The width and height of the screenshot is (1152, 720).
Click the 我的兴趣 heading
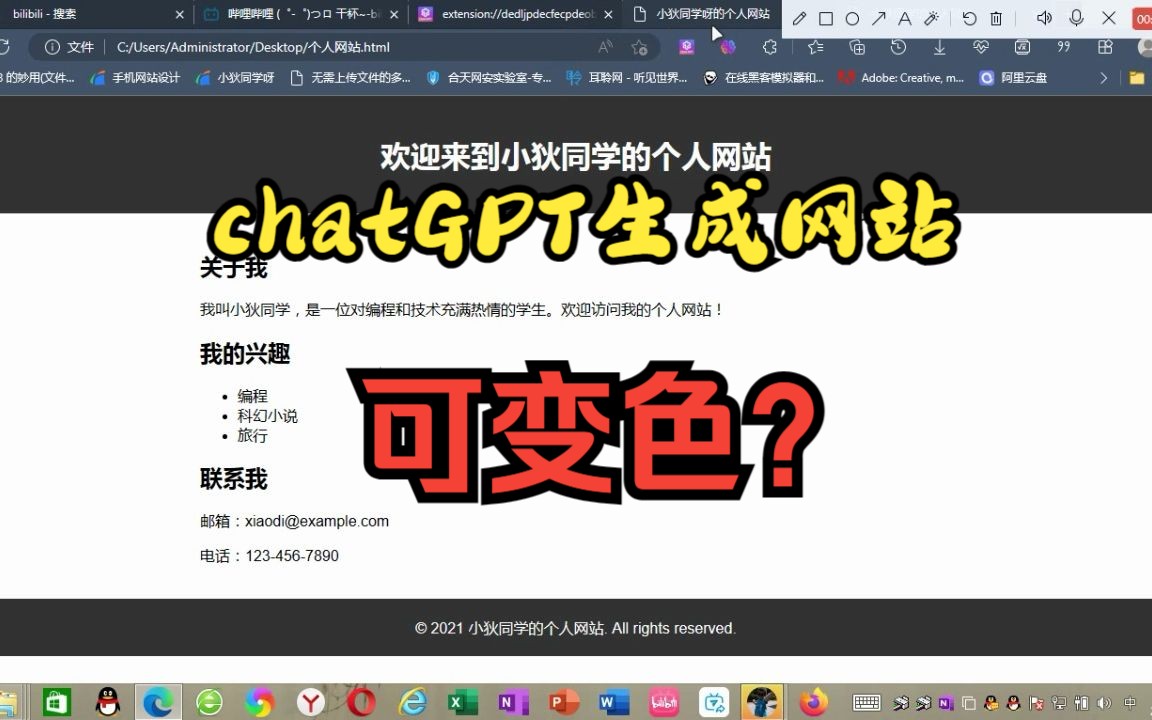245,353
